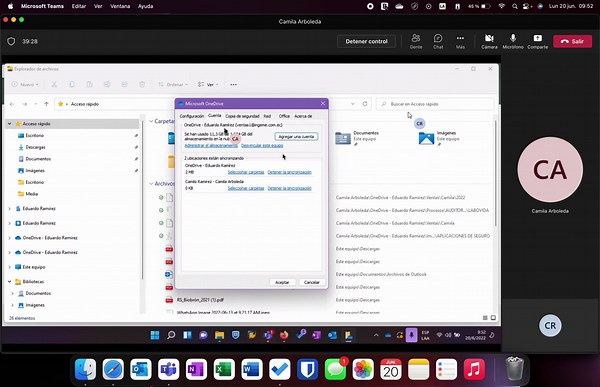Select the Cuenta tab in OneDrive dialog
Image resolution: width=600 pixels, height=387 pixels.
[215, 116]
